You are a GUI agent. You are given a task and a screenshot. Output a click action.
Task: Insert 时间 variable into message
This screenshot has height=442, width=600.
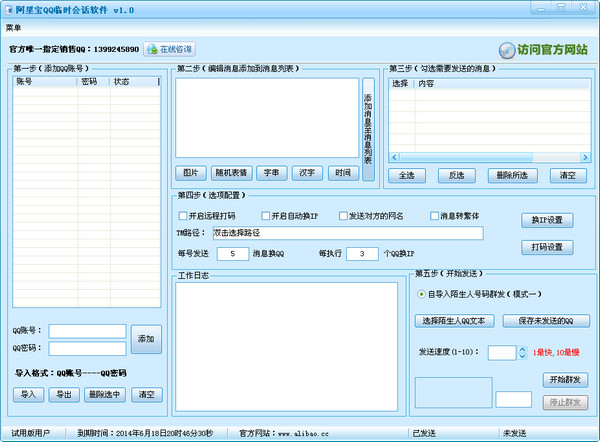tap(343, 173)
